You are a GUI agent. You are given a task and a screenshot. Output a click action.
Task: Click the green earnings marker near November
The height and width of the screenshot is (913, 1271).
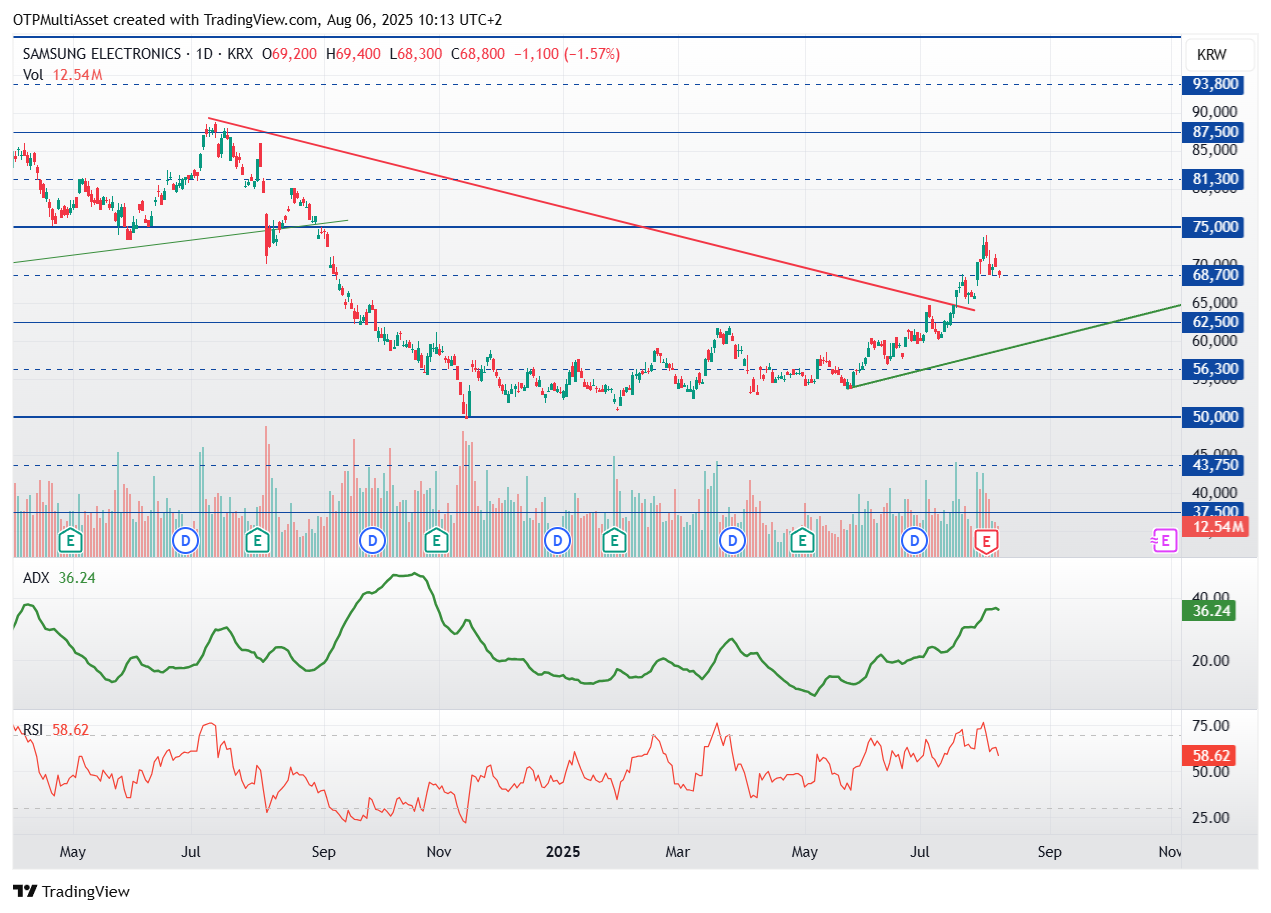(436, 541)
